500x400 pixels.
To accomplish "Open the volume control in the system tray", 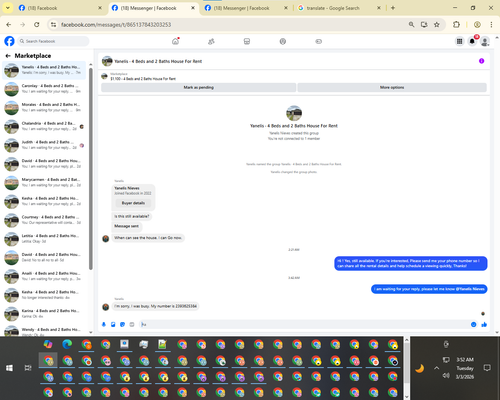I will (446, 376).
